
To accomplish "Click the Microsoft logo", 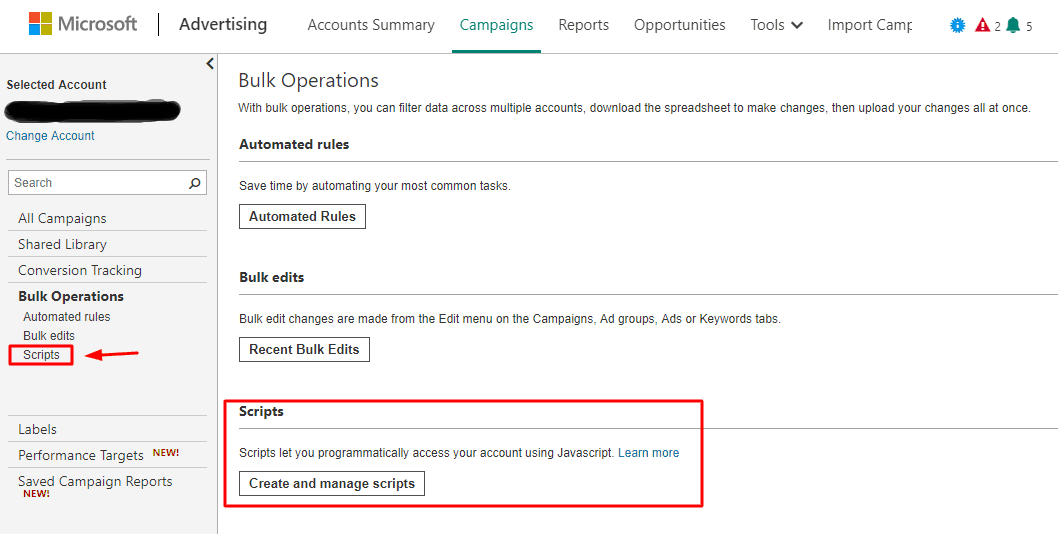I will 82,24.
